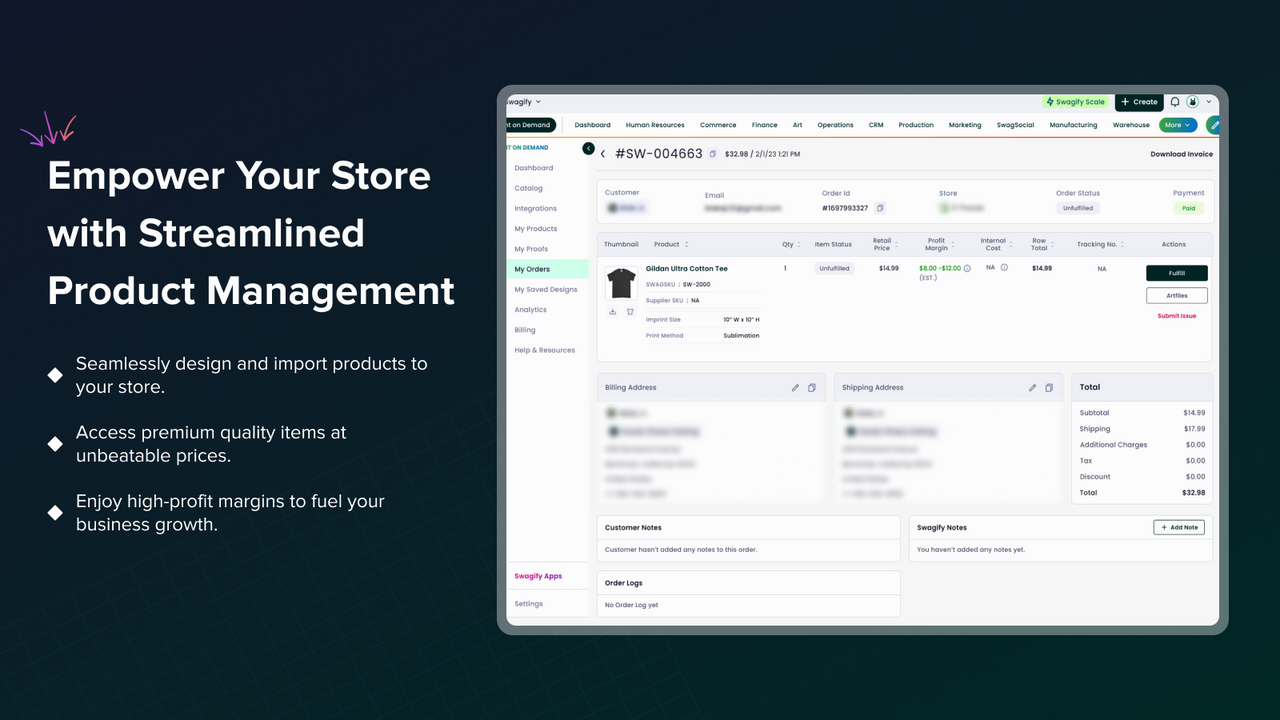Select My Products in the sidebar
The width and height of the screenshot is (1280, 720).
click(536, 229)
